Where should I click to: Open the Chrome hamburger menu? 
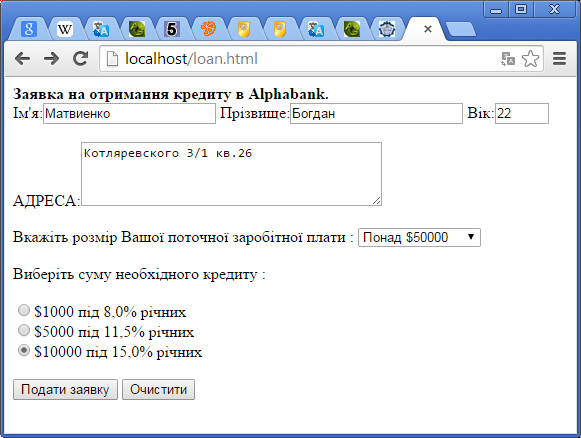point(559,59)
